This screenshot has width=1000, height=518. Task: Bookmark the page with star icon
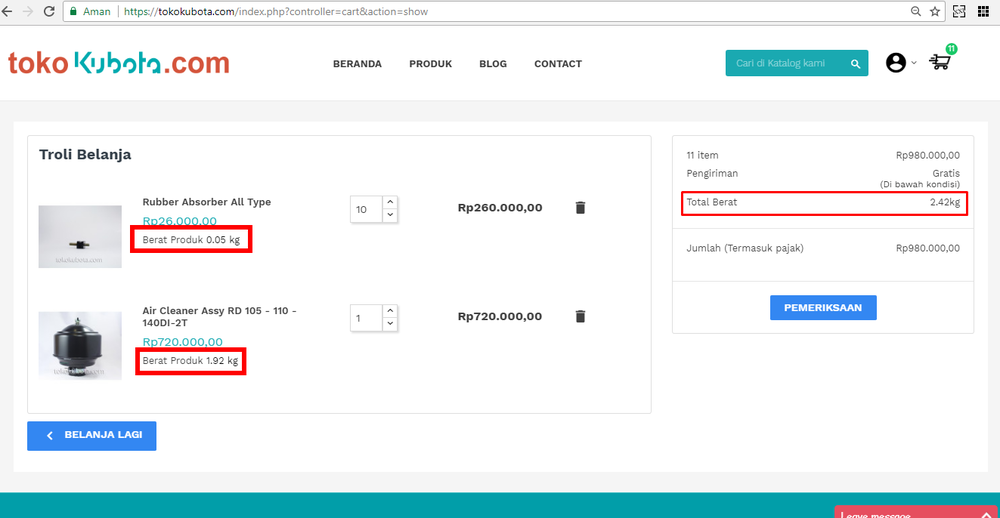(x=934, y=11)
